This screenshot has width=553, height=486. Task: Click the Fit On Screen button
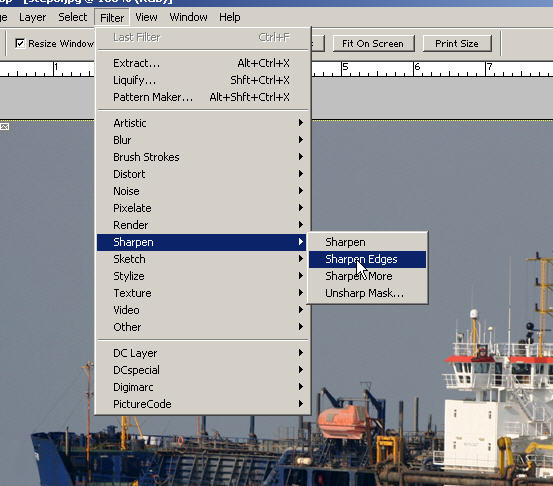point(373,43)
